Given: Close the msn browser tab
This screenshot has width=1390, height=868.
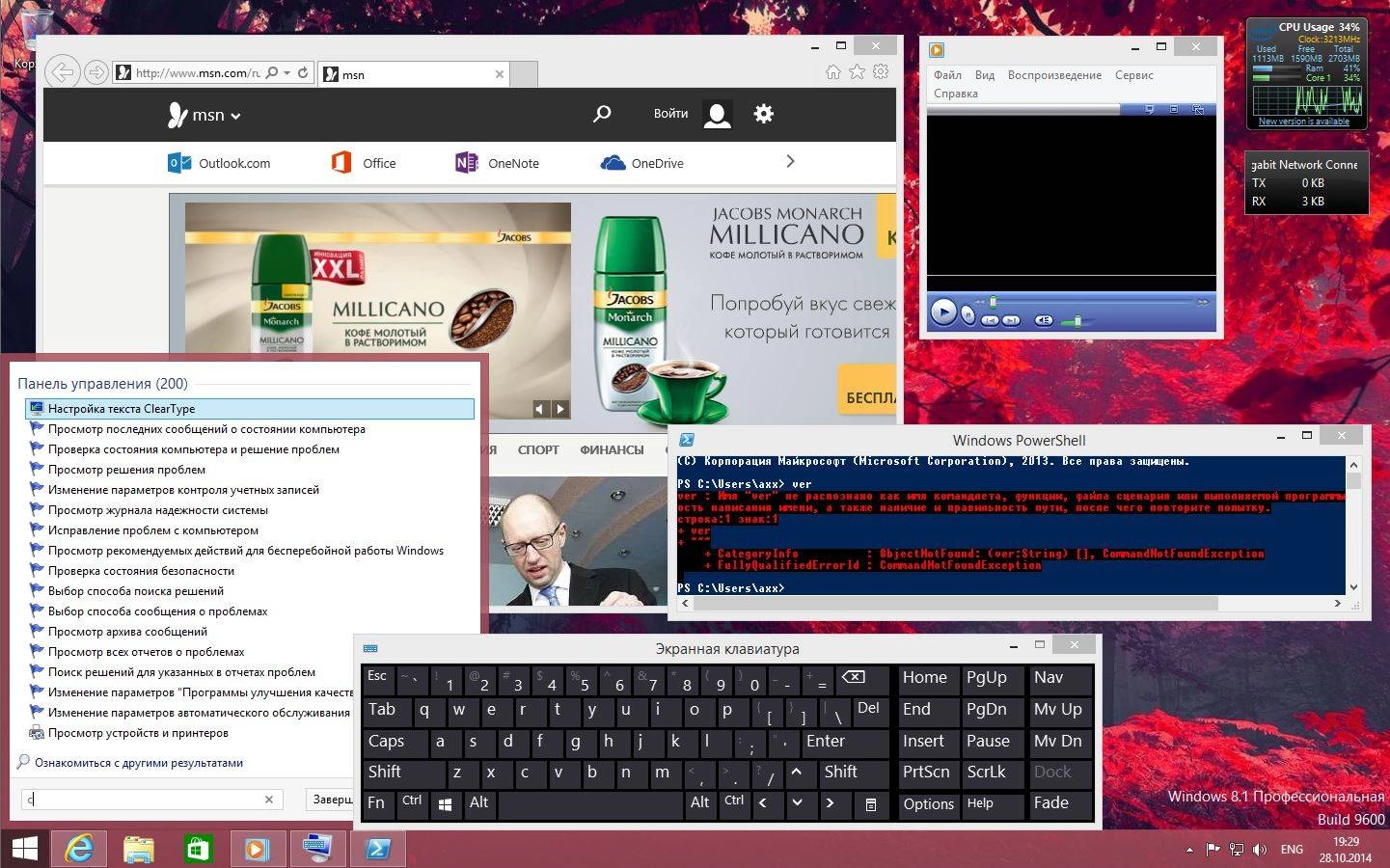Looking at the screenshot, I should [x=499, y=74].
